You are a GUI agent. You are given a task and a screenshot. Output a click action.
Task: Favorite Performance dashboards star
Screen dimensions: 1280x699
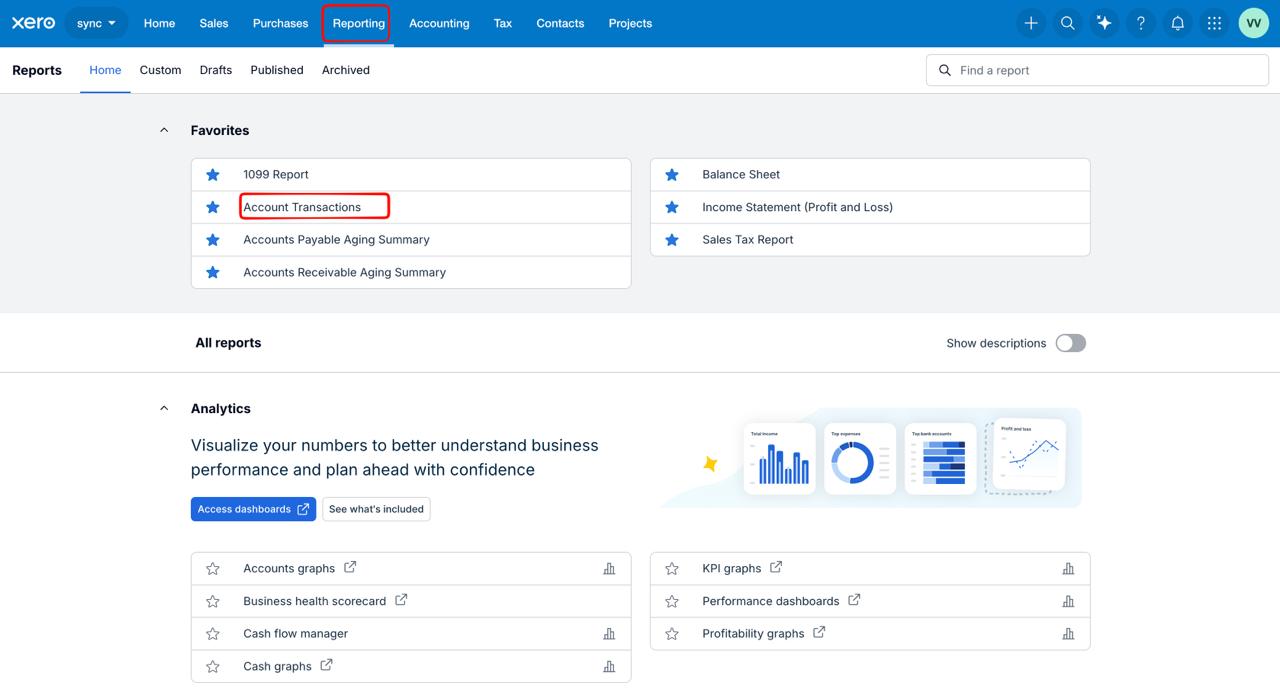coord(672,601)
